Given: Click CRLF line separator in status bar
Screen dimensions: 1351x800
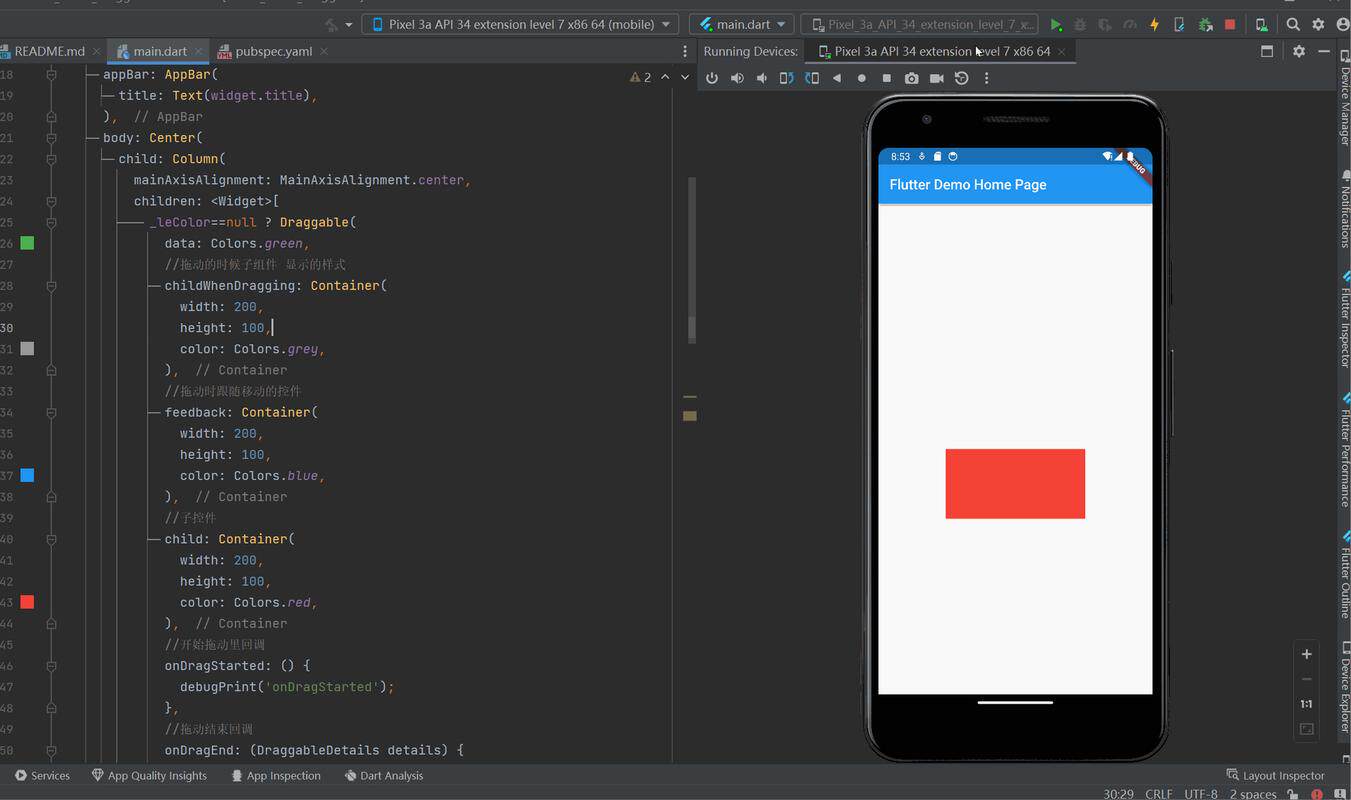Looking at the screenshot, I should tap(1159, 794).
